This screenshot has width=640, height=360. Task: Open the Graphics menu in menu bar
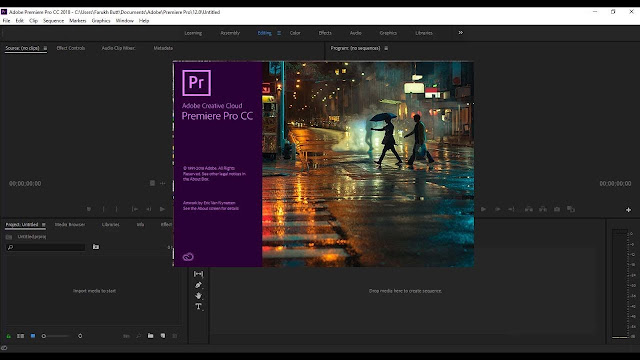[x=101, y=20]
